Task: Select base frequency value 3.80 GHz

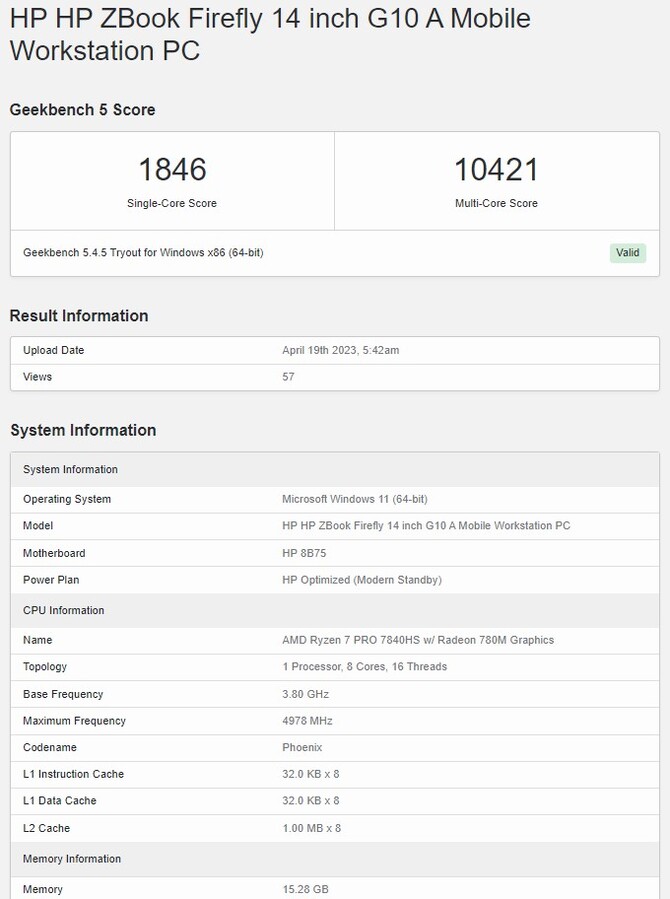Action: 305,694
